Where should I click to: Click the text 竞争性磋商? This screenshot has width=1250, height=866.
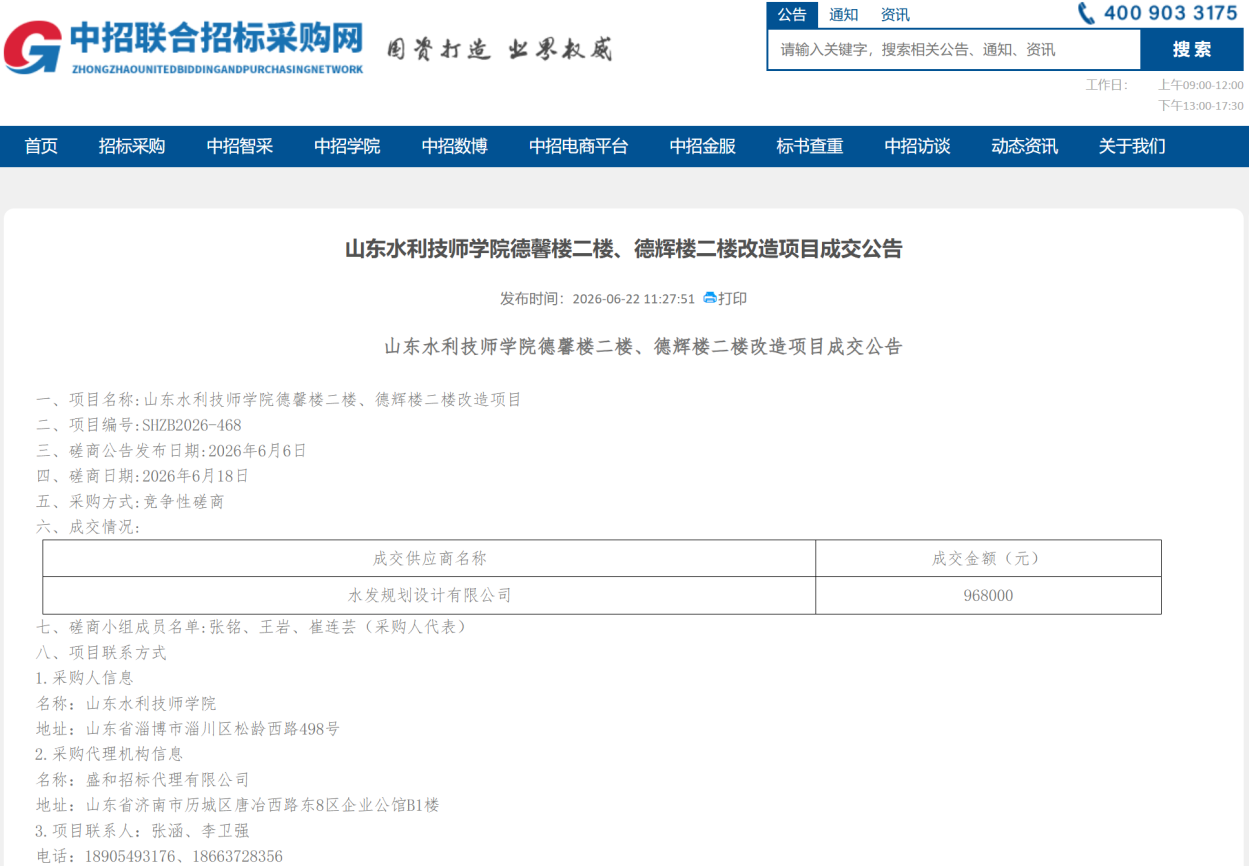point(183,502)
